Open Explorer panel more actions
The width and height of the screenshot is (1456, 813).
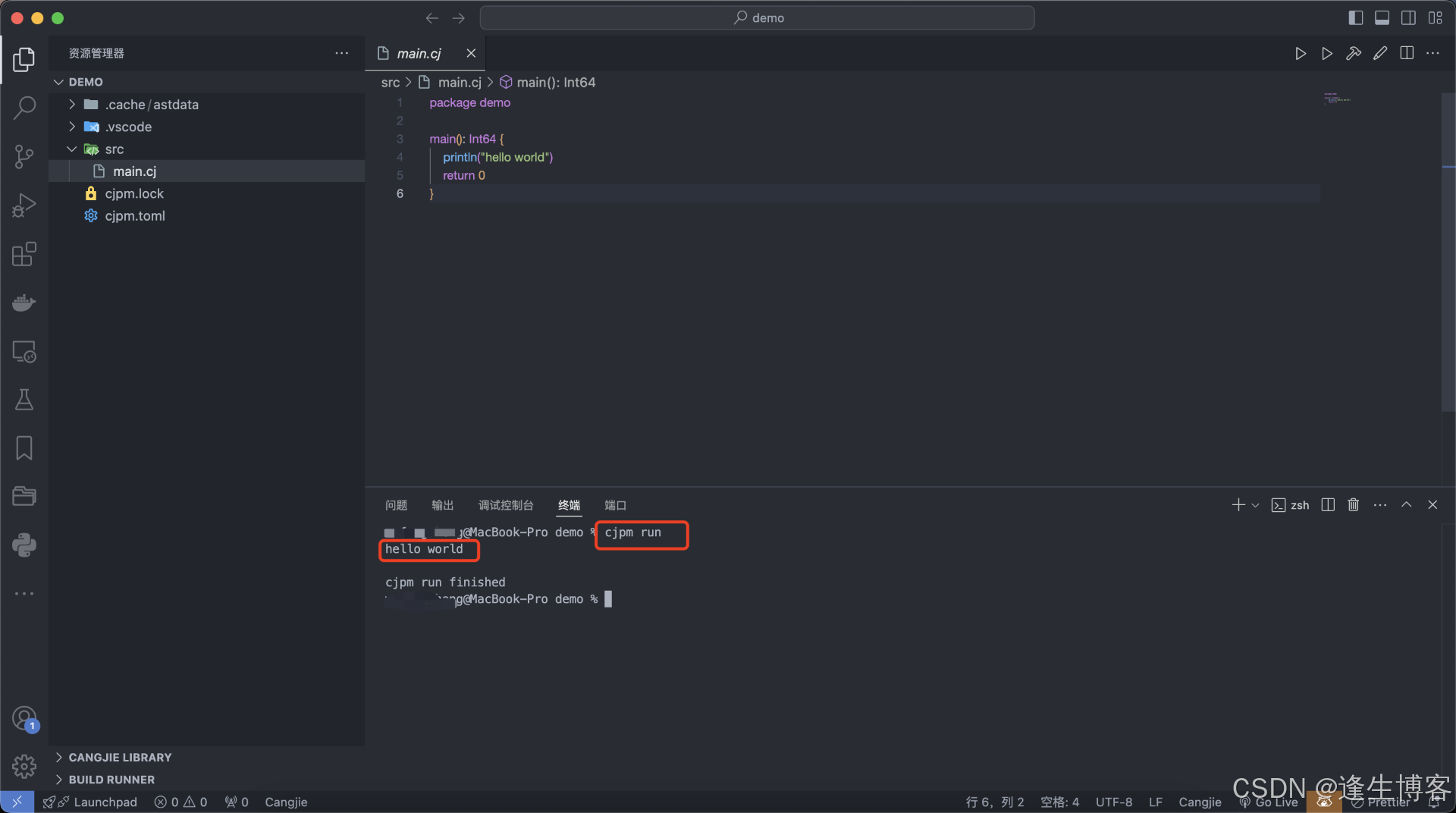click(x=342, y=53)
